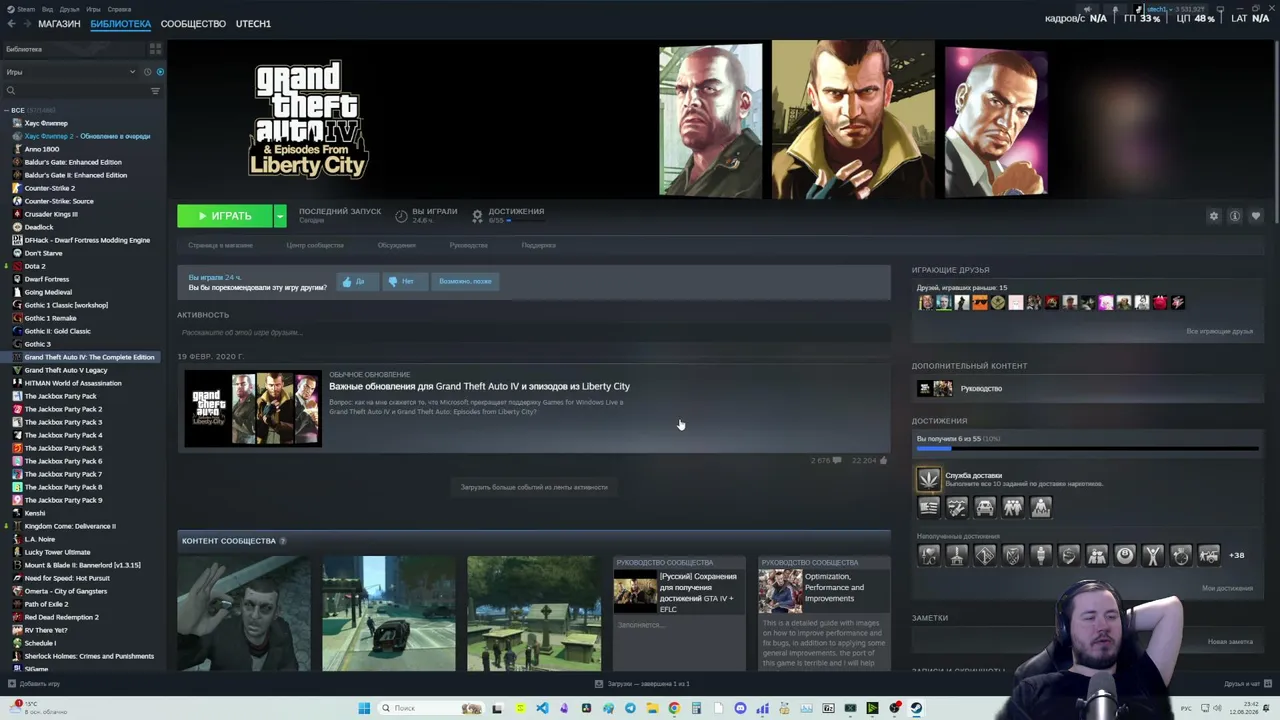
Task: Open Telegram from the taskbar
Action: 630,708
